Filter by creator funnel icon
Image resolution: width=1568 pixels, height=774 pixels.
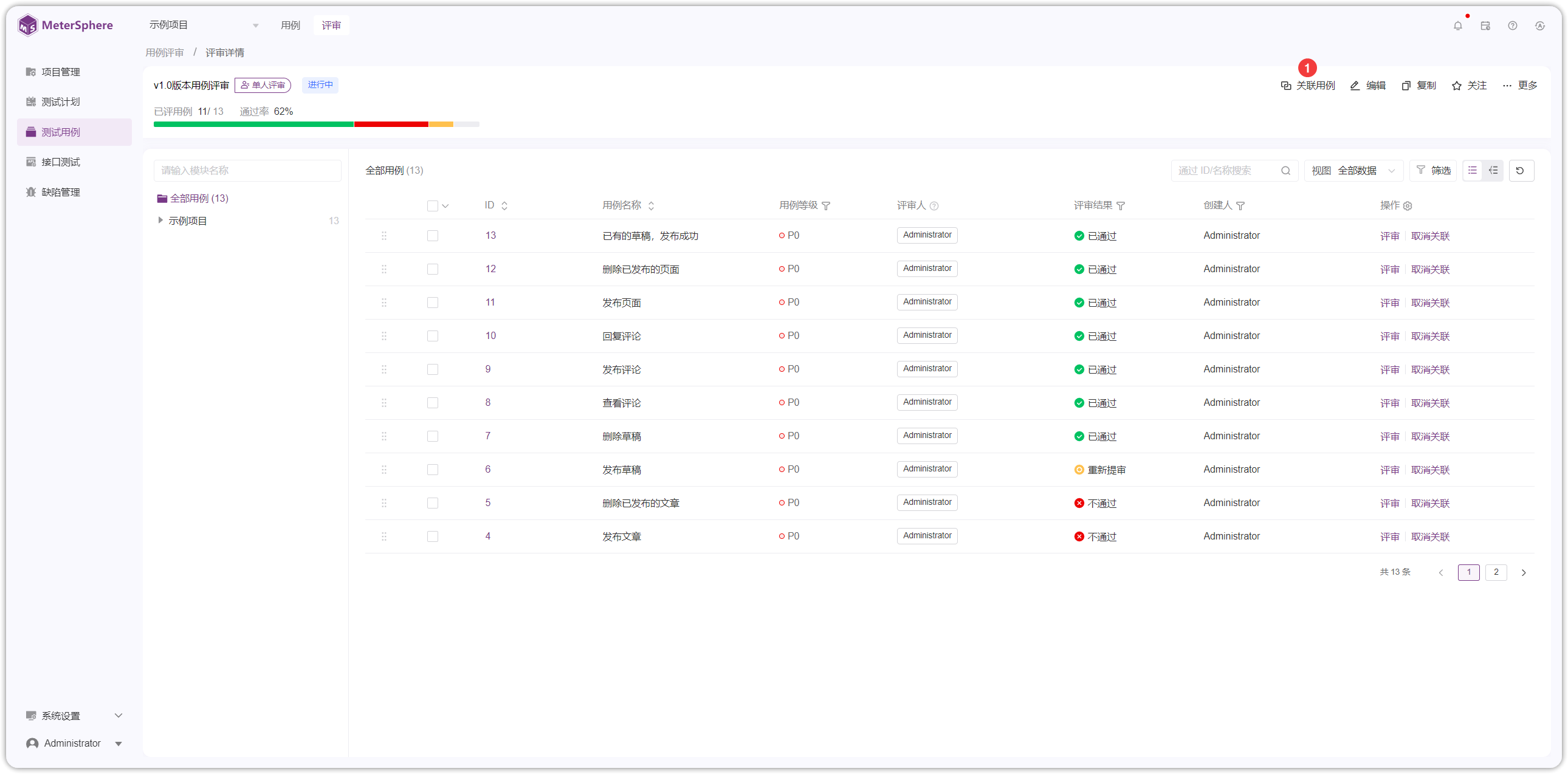click(1240, 206)
